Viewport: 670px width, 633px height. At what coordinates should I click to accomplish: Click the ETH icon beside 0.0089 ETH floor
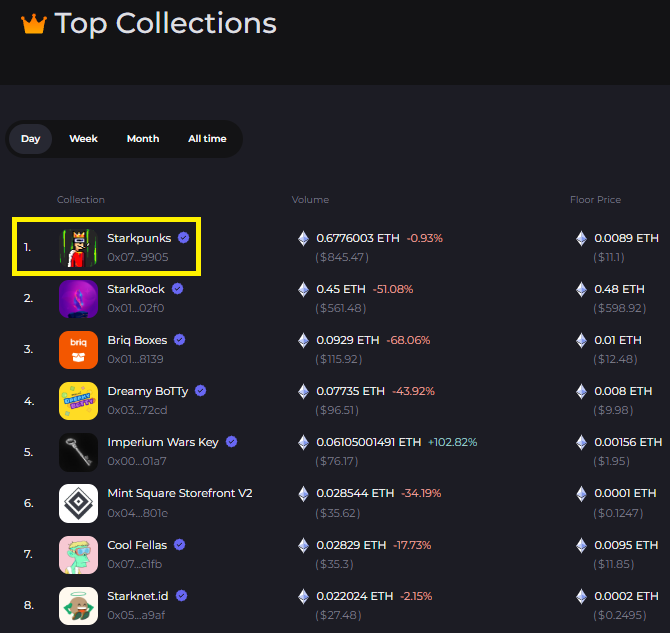[x=582, y=238]
